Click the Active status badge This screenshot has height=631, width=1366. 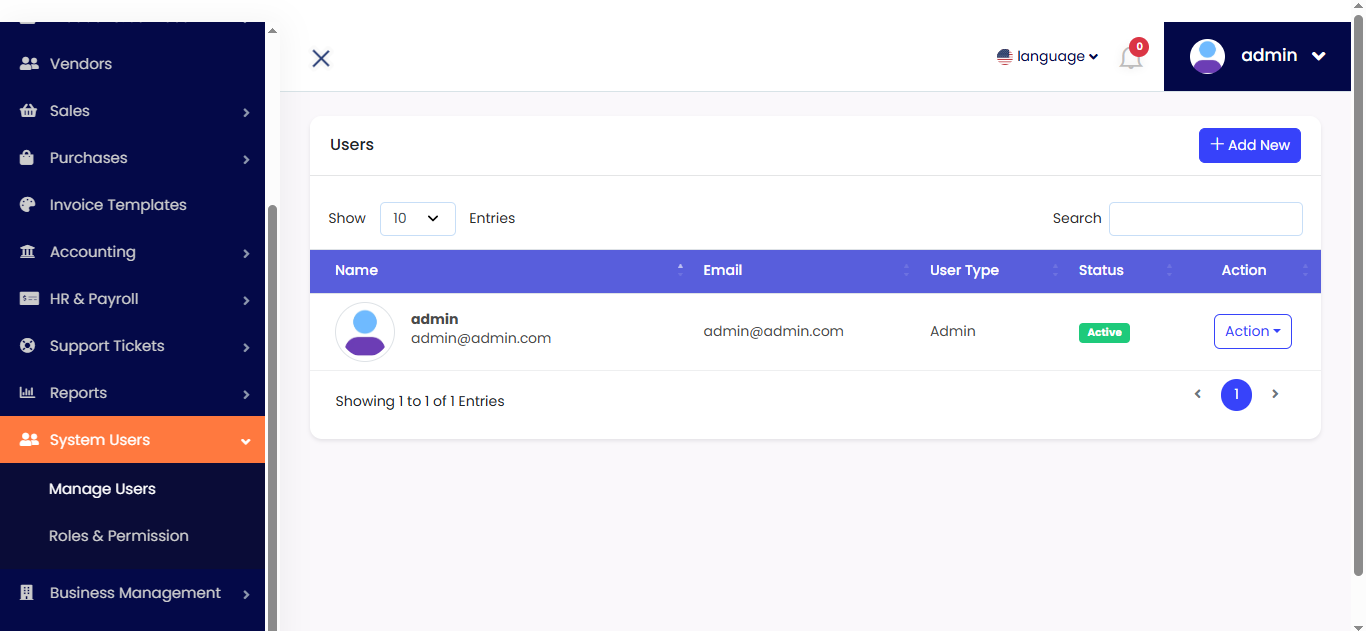coord(1104,332)
